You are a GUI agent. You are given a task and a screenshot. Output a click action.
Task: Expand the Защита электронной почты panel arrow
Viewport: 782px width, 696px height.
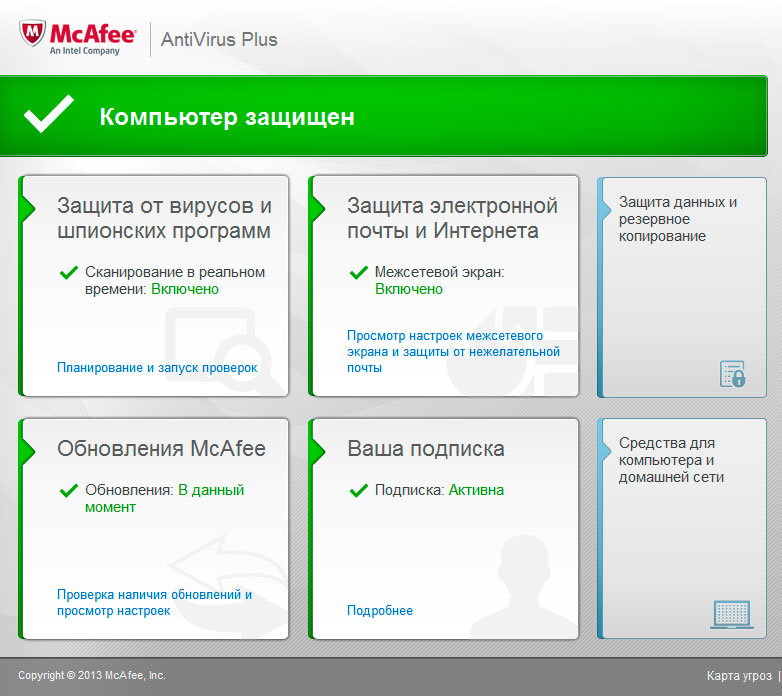coord(319,208)
